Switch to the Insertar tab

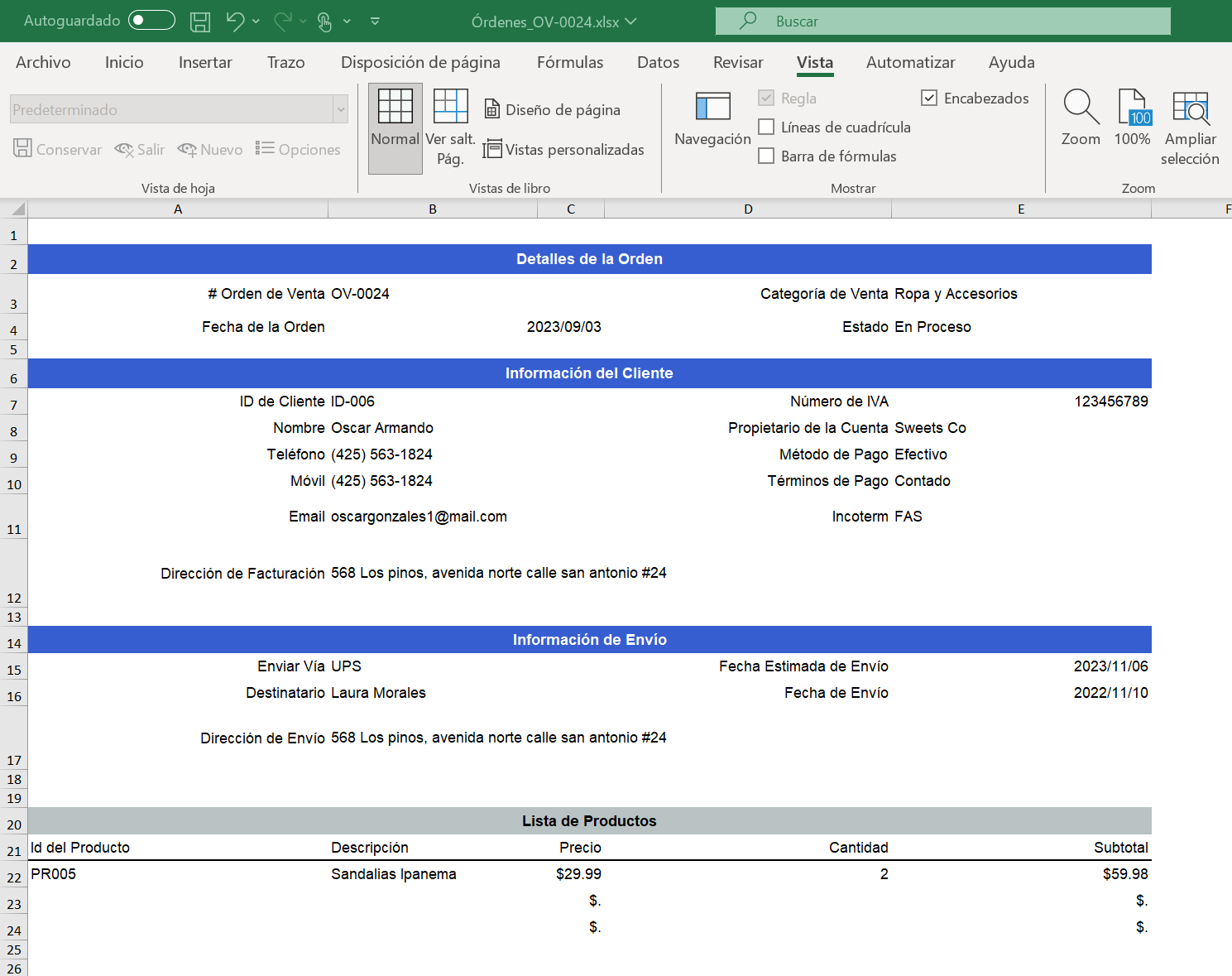[x=205, y=62]
